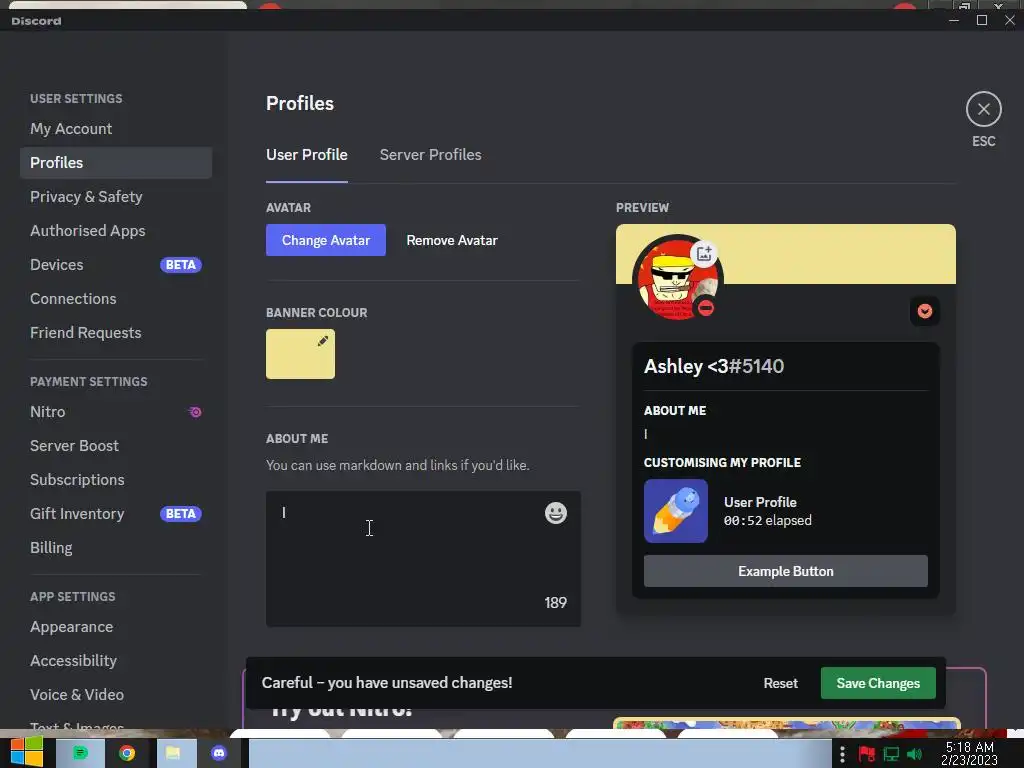Open Gift Inventory settings

(116, 514)
